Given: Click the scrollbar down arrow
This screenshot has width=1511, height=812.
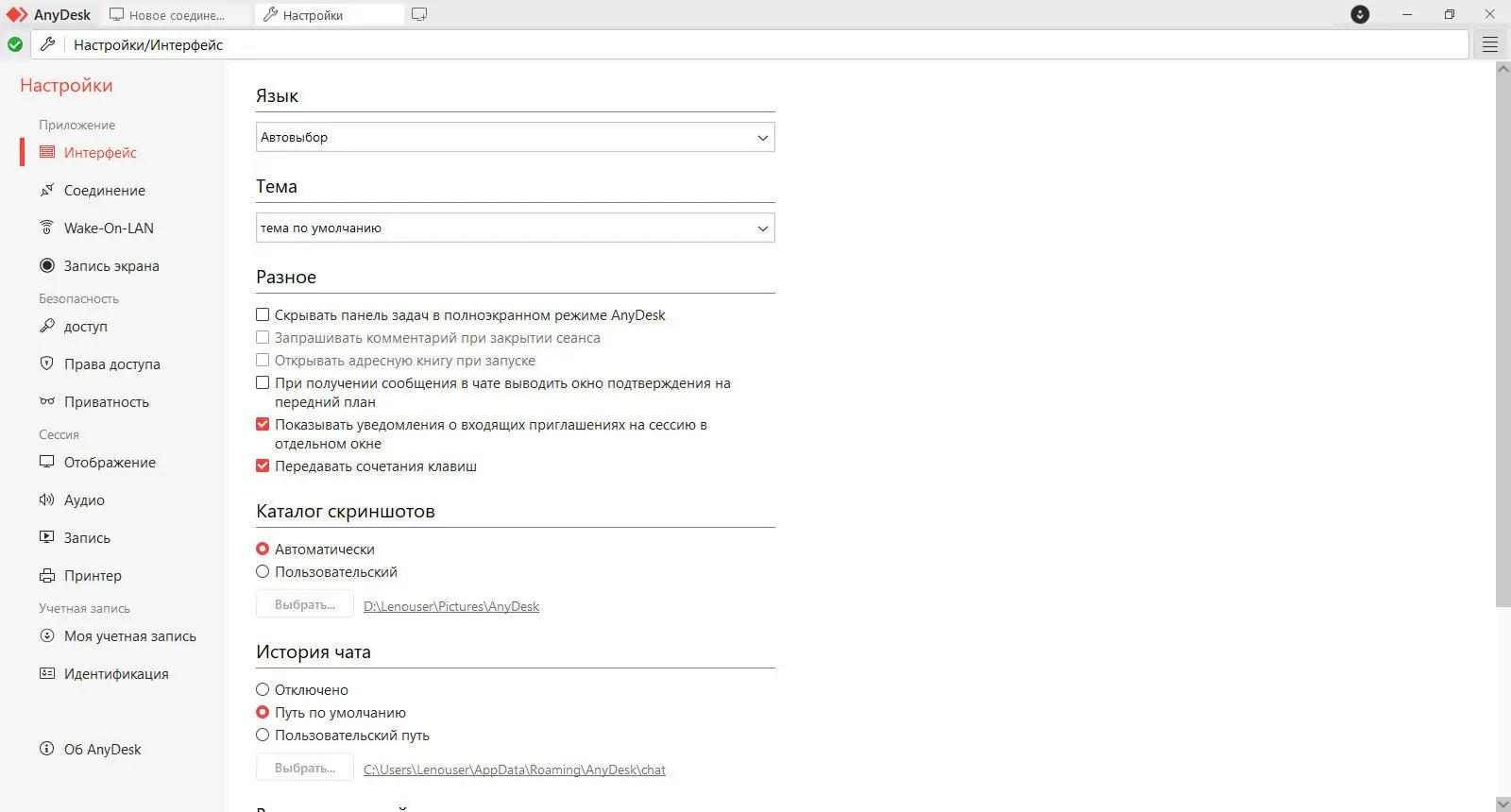Looking at the screenshot, I should tap(1503, 804).
